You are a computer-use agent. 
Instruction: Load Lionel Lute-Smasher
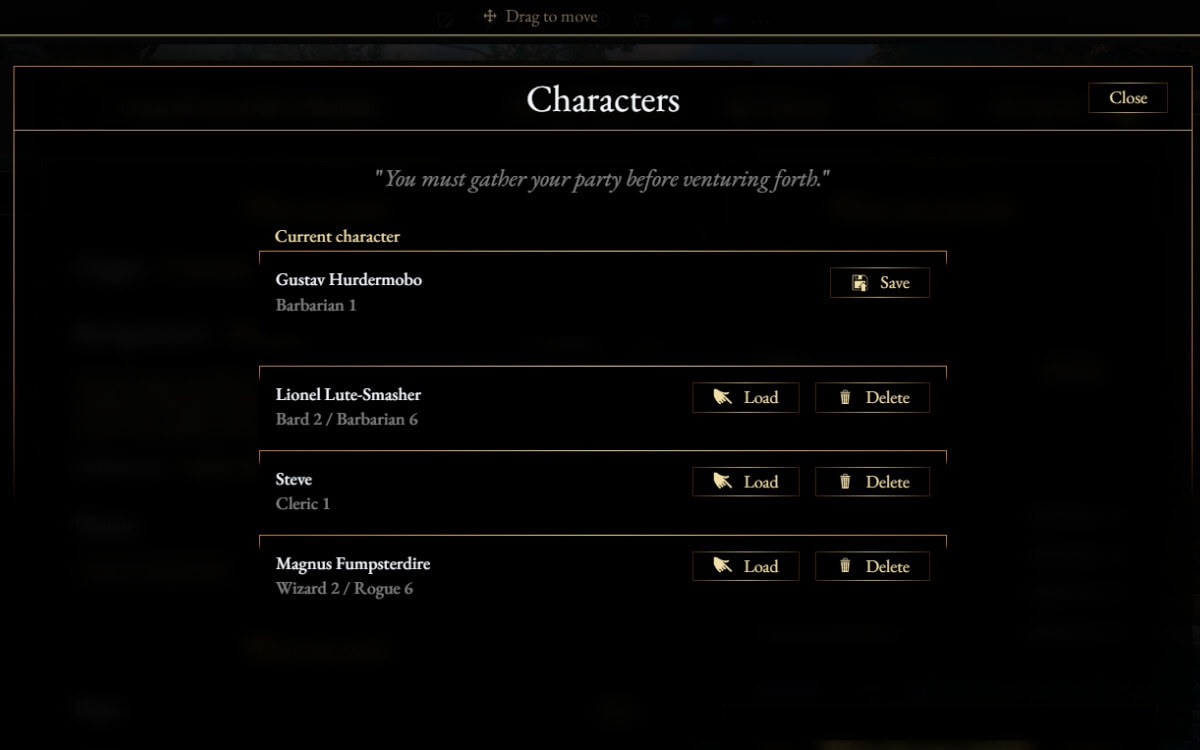point(745,397)
